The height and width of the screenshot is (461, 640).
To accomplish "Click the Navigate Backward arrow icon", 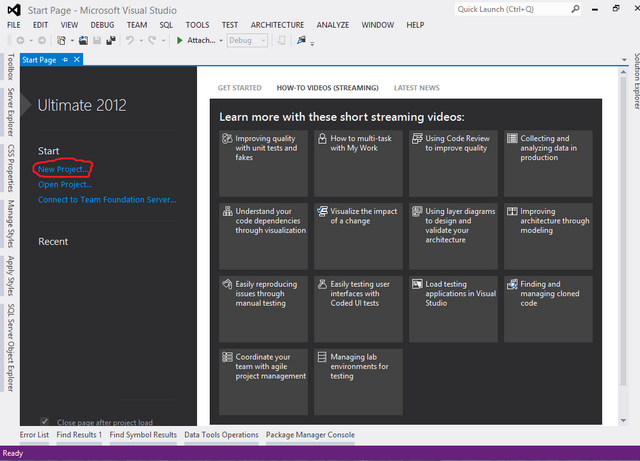I will pos(20,40).
